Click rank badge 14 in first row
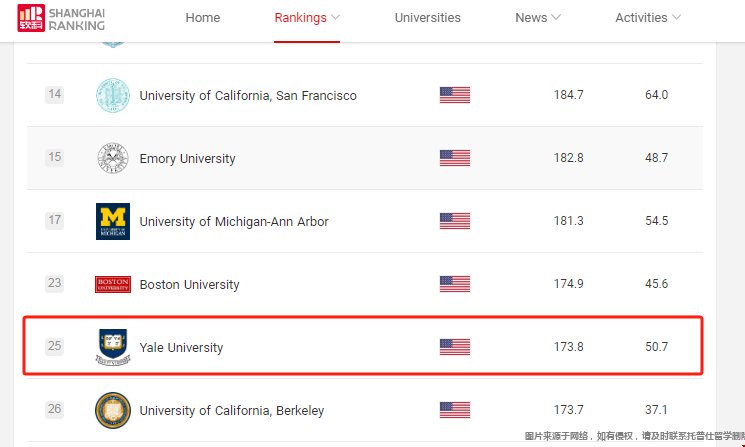The width and height of the screenshot is (745, 447). 54,94
